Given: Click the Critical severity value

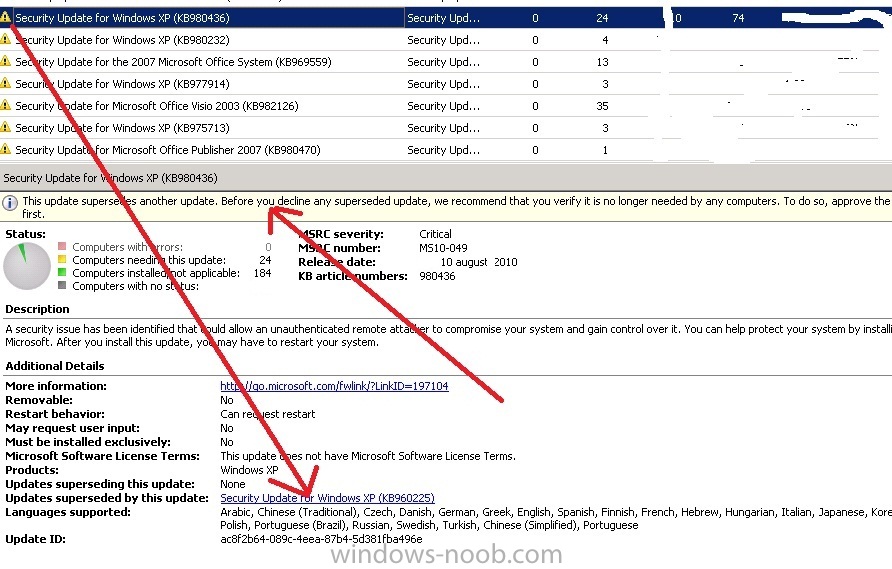Looking at the screenshot, I should click(435, 234).
